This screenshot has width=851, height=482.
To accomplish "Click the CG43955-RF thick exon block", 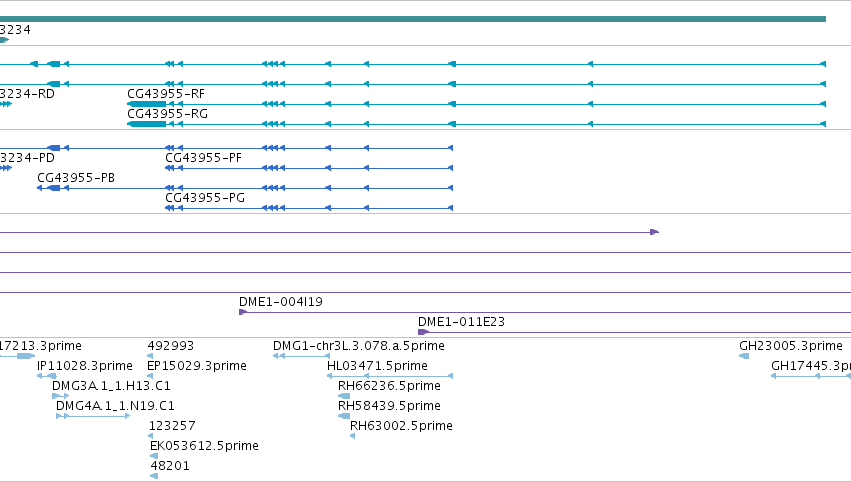I will [x=147, y=104].
